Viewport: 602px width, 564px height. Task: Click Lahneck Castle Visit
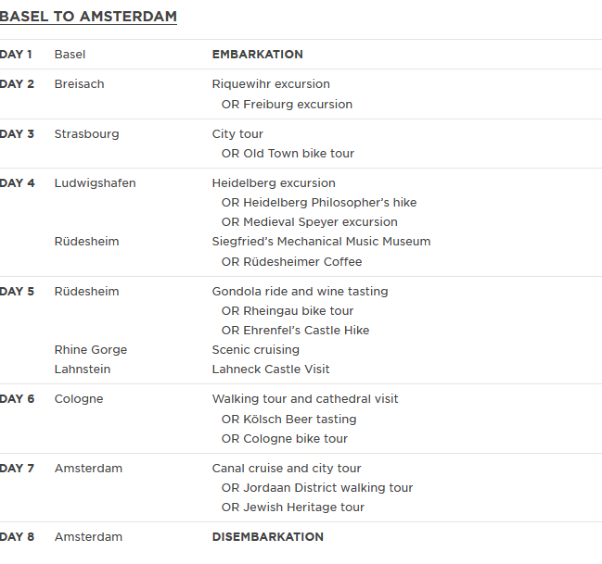pos(270,369)
